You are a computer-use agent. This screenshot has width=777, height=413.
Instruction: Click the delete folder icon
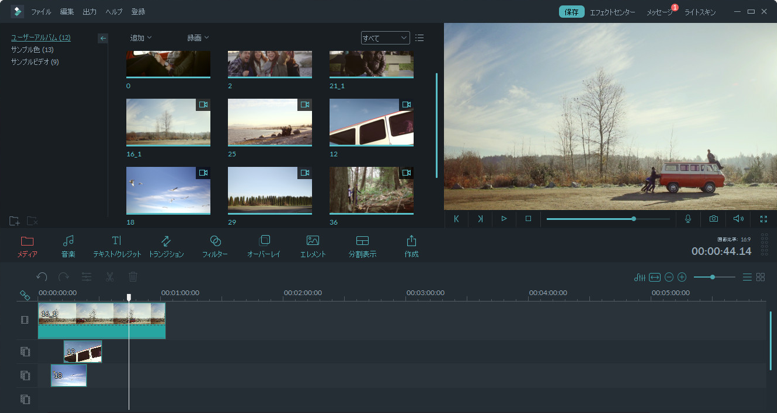[32, 221]
